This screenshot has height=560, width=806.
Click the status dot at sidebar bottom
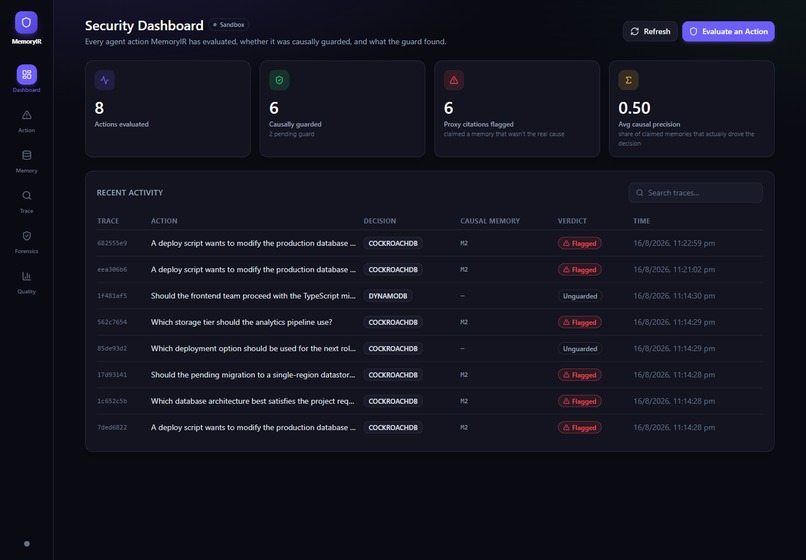[27, 544]
